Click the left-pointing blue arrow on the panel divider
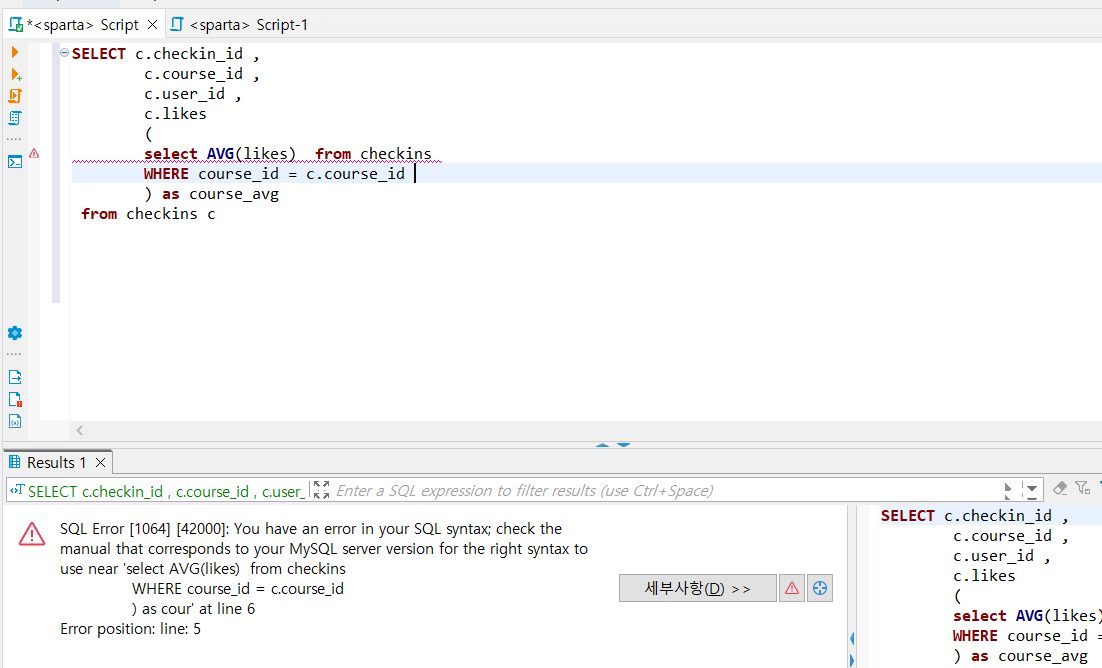The height and width of the screenshot is (668, 1102). [852, 638]
